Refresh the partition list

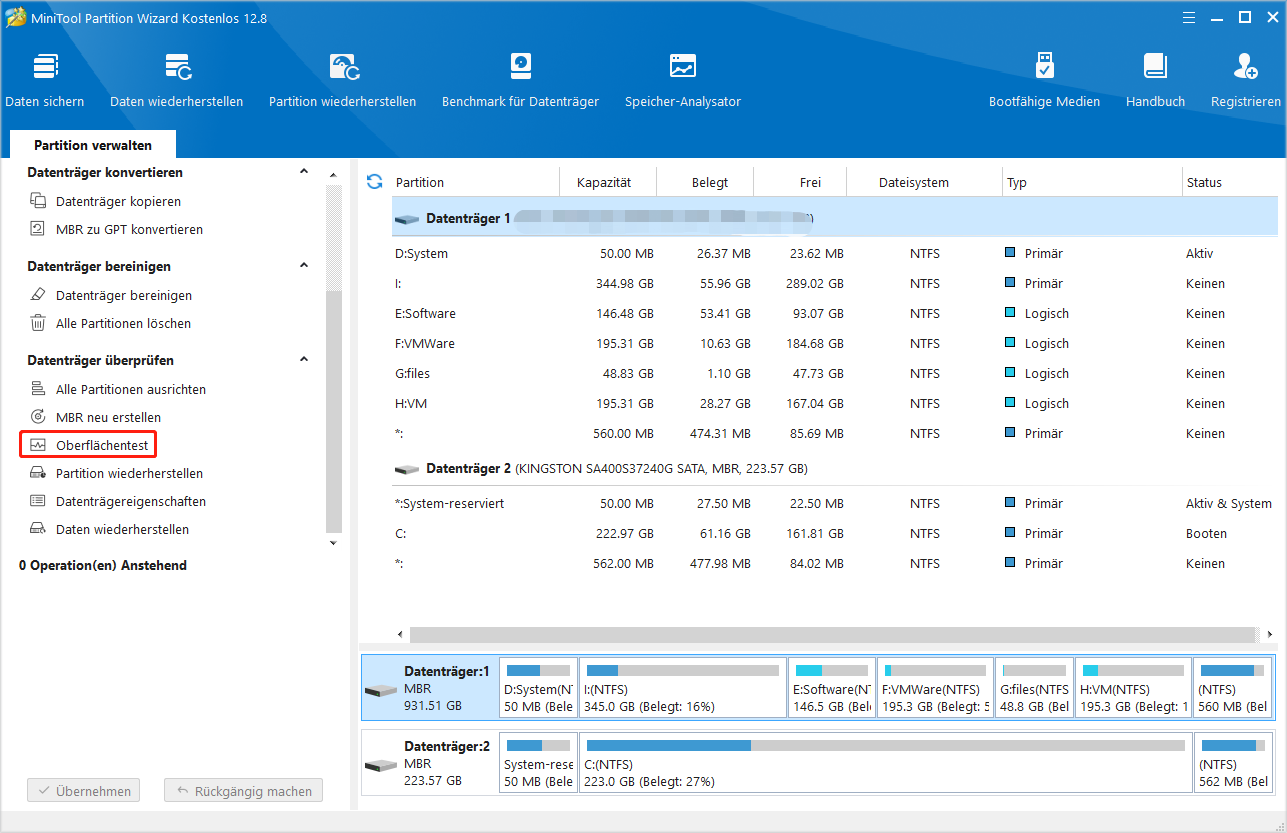pos(375,181)
